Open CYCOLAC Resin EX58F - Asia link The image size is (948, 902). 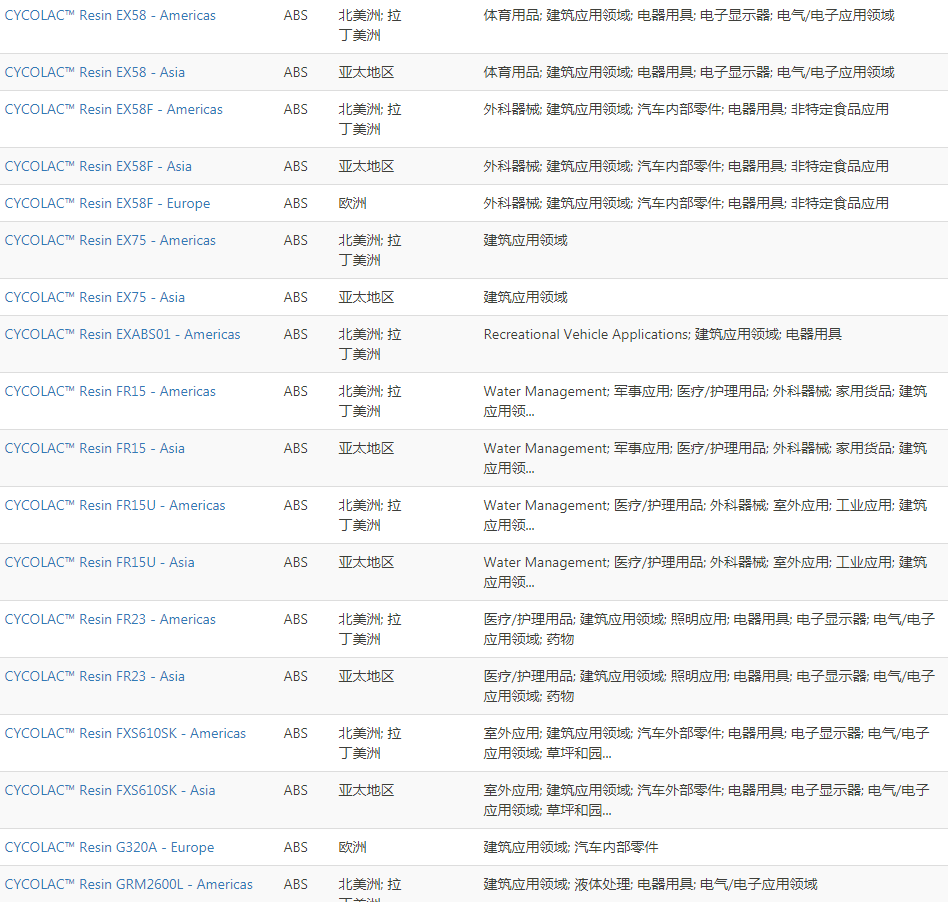pyautogui.click(x=98, y=166)
